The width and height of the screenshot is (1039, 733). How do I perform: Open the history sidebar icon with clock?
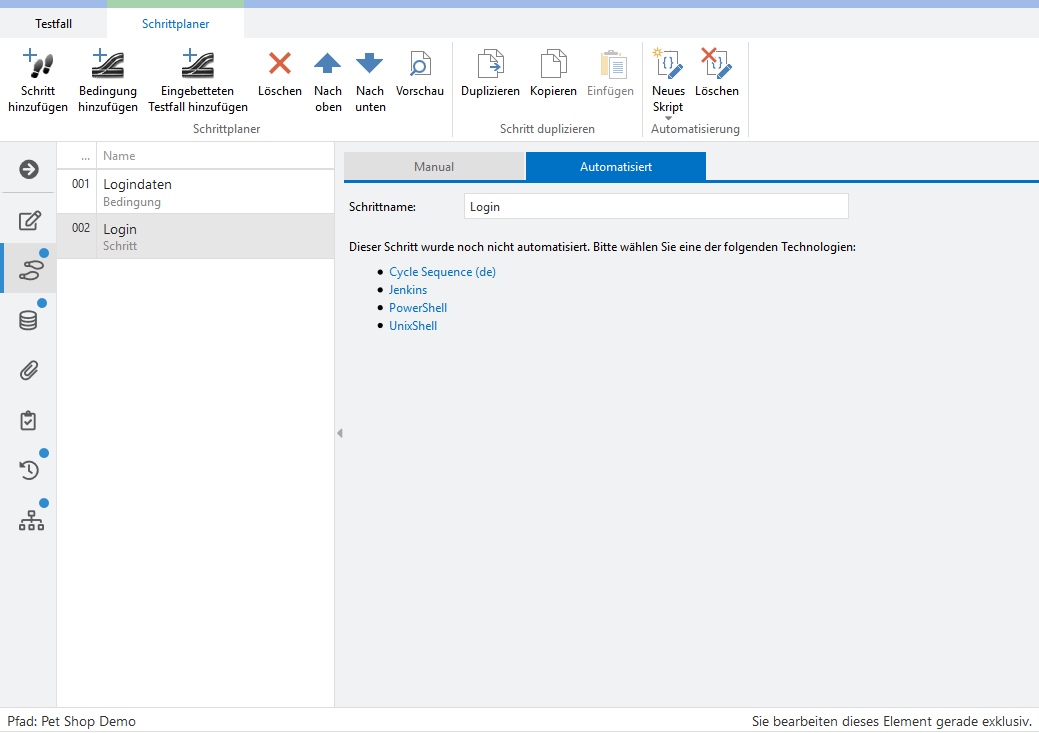29,469
